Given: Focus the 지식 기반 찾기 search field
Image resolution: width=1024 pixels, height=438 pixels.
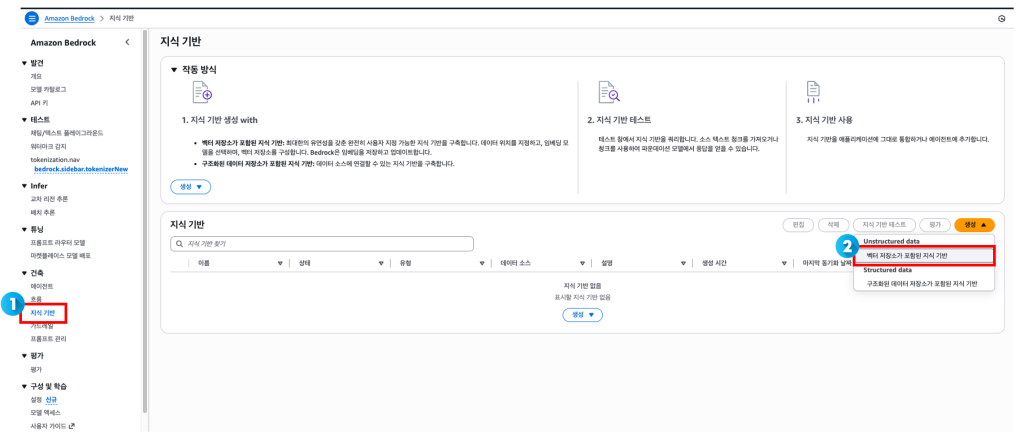Looking at the screenshot, I should click(x=320, y=243).
